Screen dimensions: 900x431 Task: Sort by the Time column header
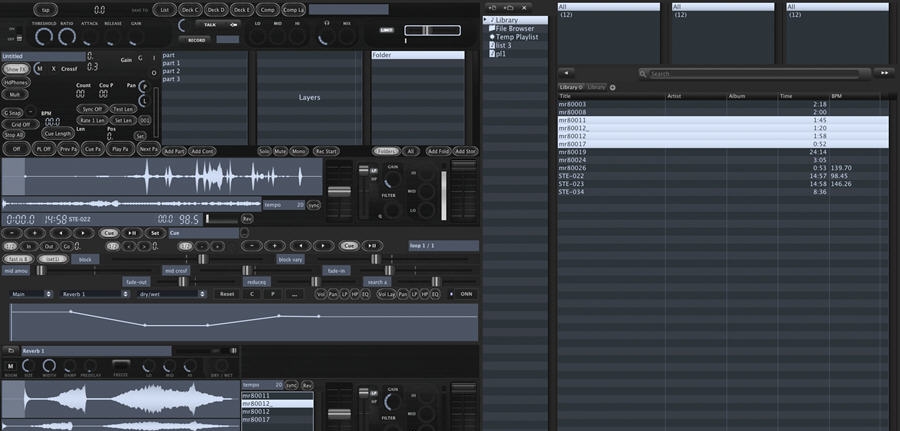pos(804,96)
